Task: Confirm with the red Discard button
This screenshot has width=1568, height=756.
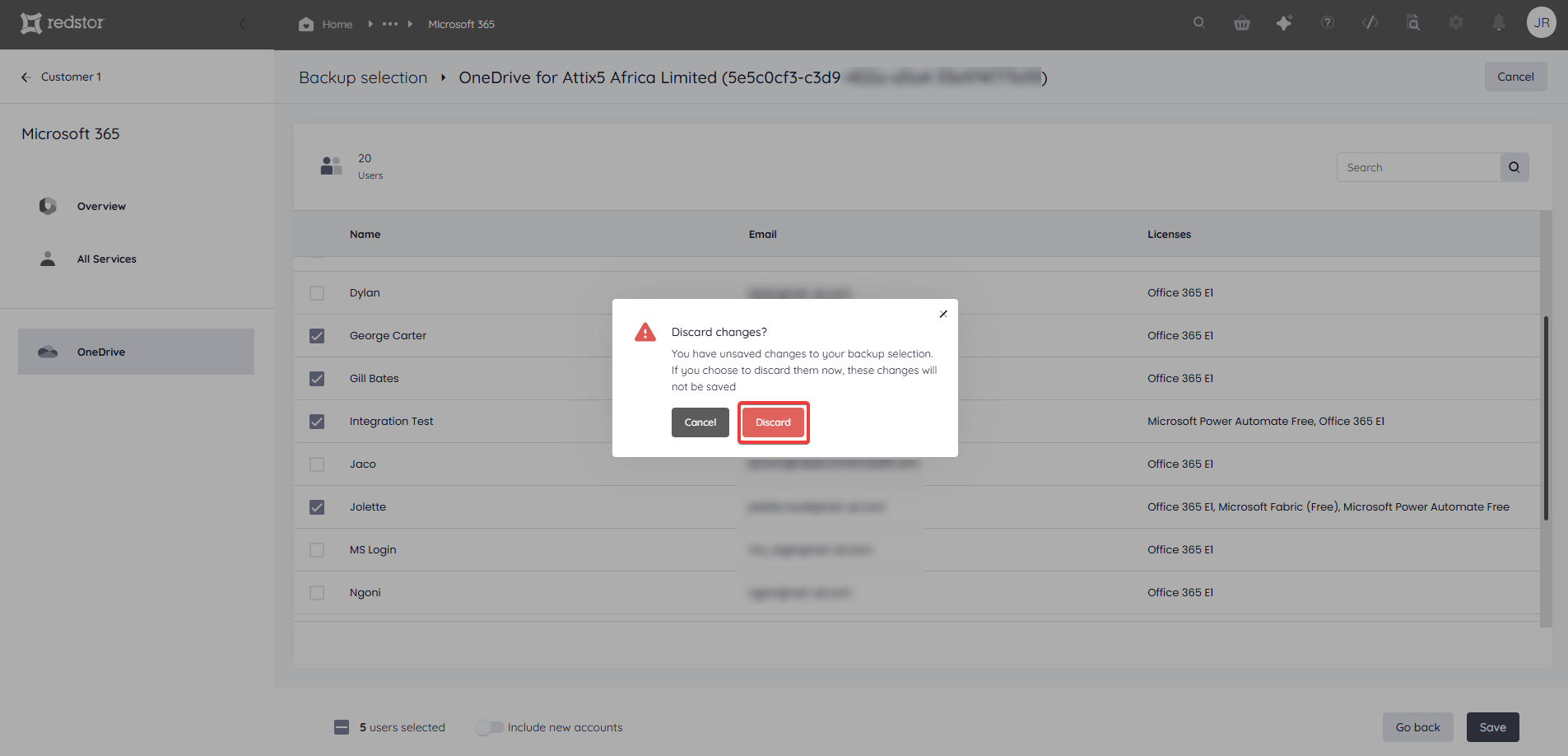Action: [x=773, y=422]
